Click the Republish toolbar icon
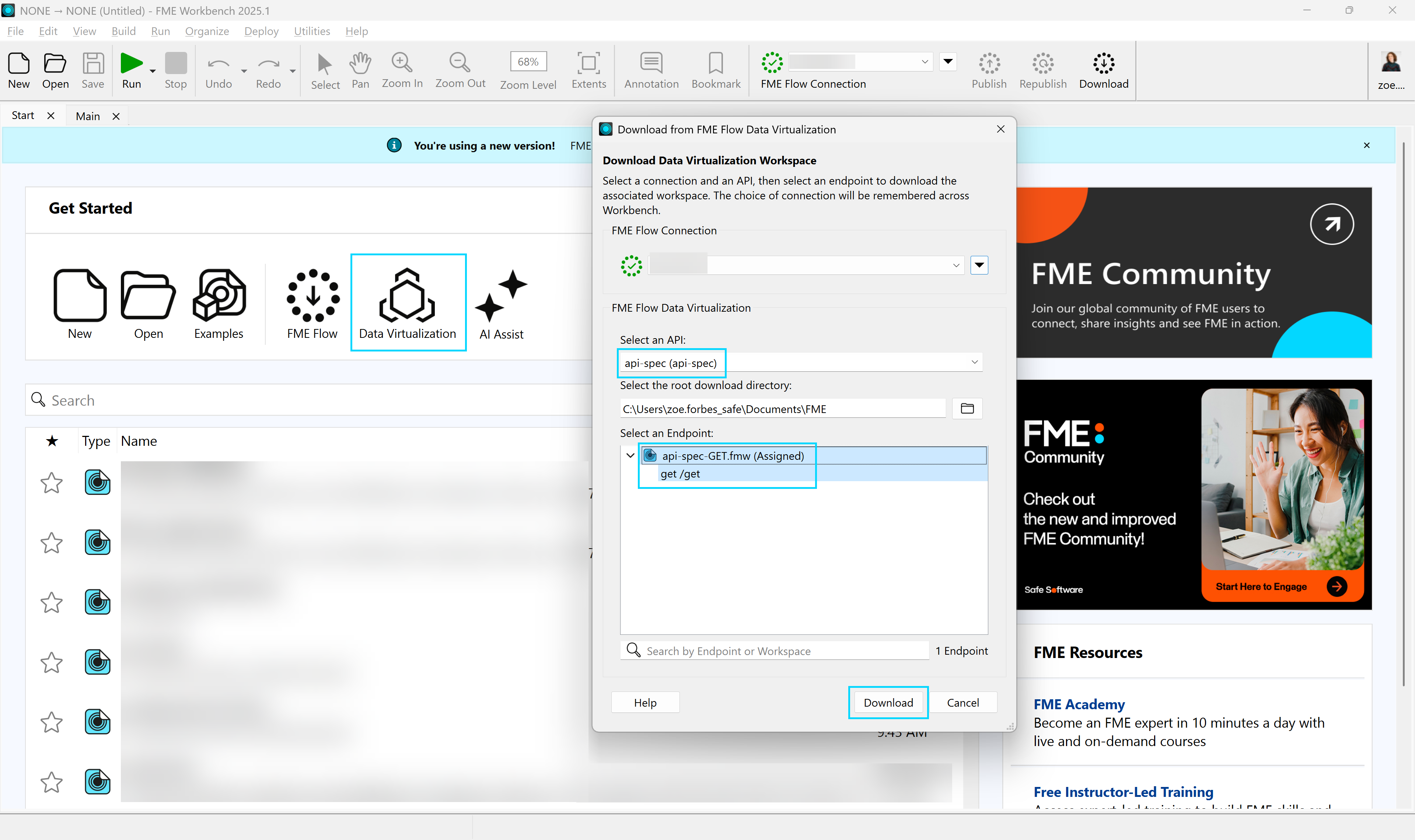 1042,63
